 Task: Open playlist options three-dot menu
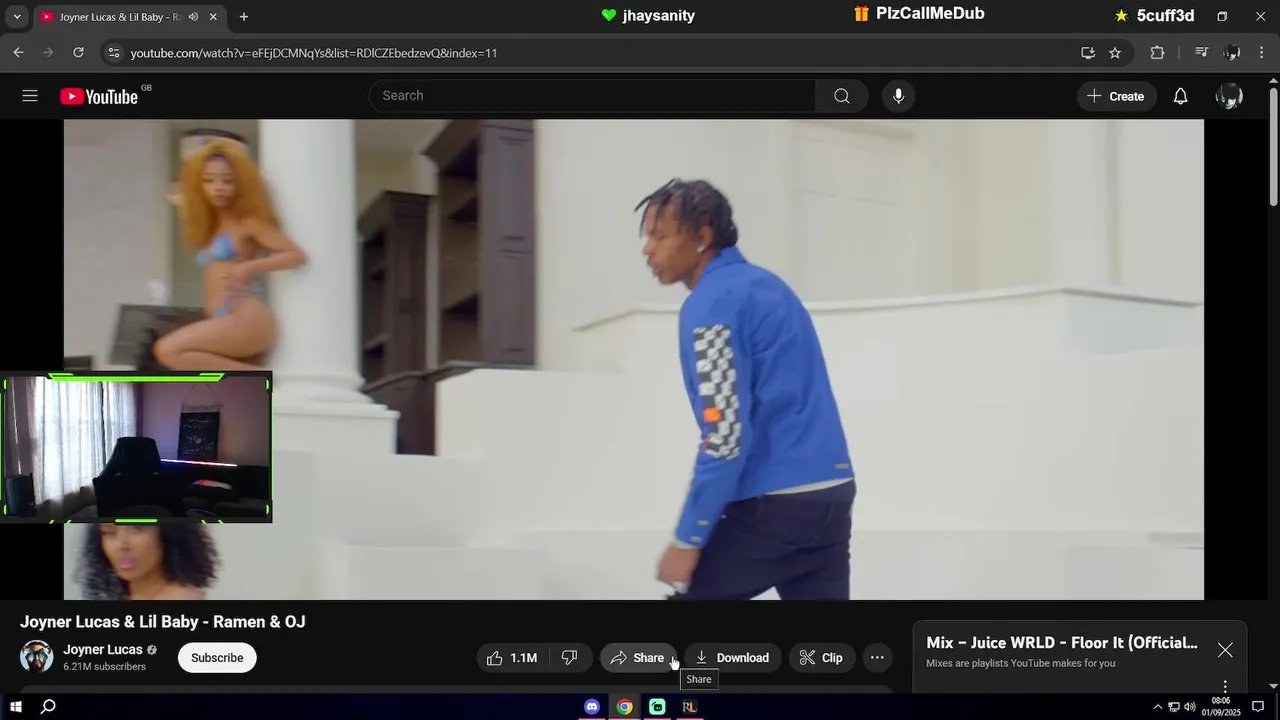(x=1225, y=686)
